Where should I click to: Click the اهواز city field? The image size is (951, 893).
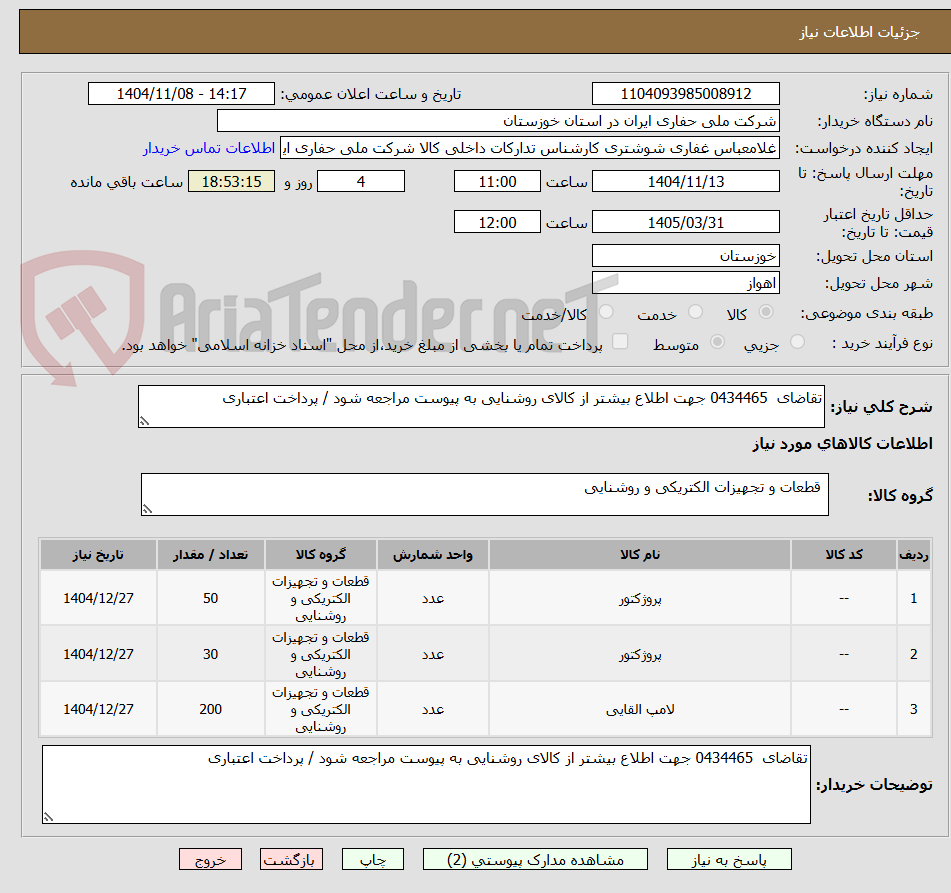click(x=686, y=282)
